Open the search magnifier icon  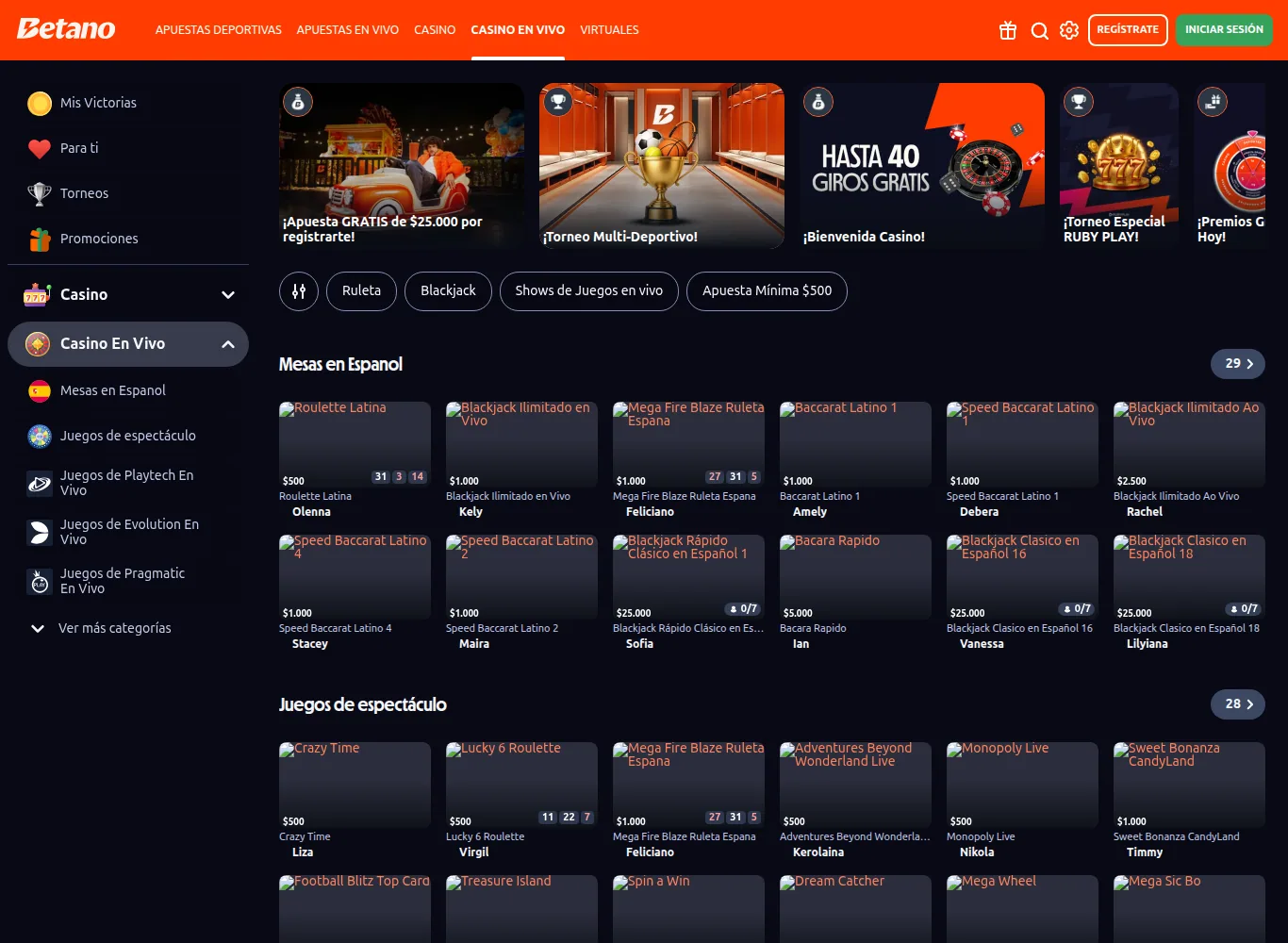coord(1039,30)
